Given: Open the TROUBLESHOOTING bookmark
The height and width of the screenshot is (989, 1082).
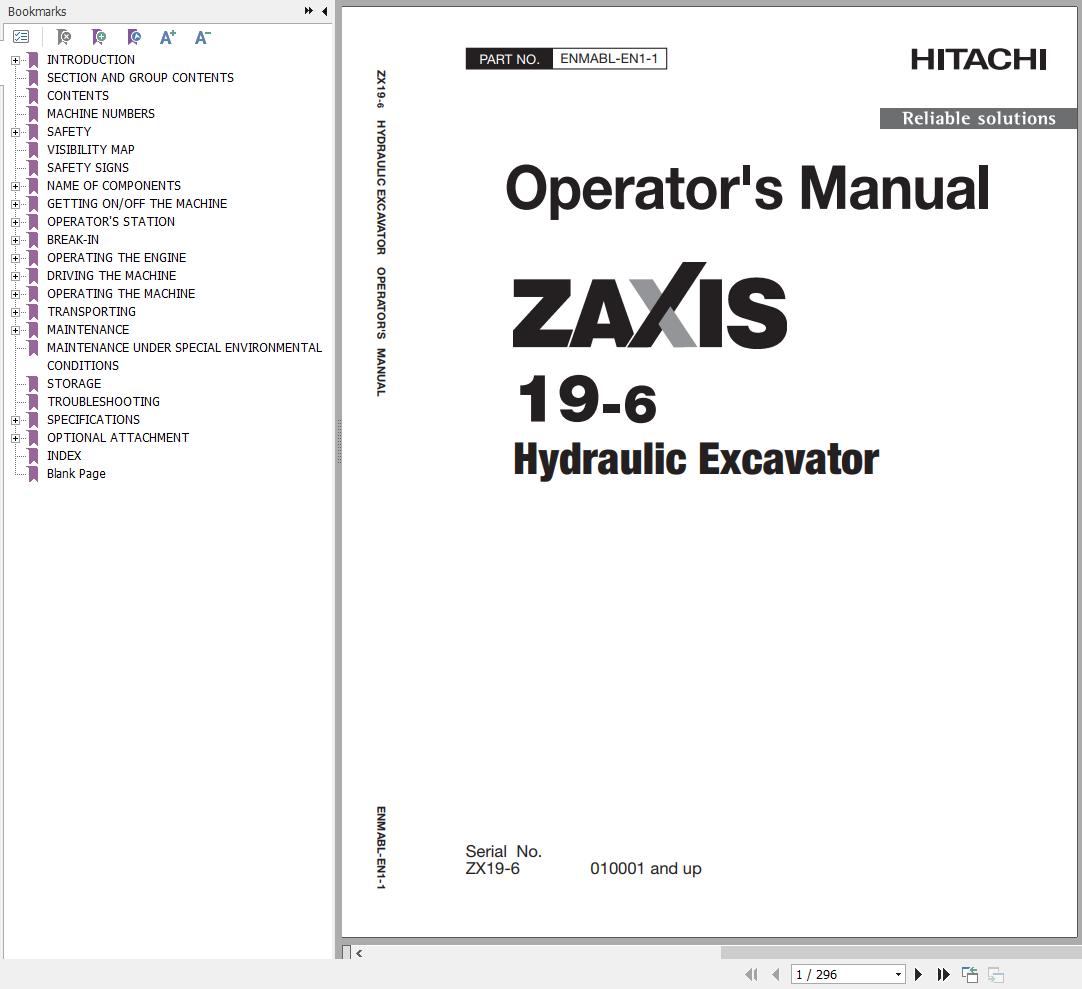Looking at the screenshot, I should tap(104, 402).
